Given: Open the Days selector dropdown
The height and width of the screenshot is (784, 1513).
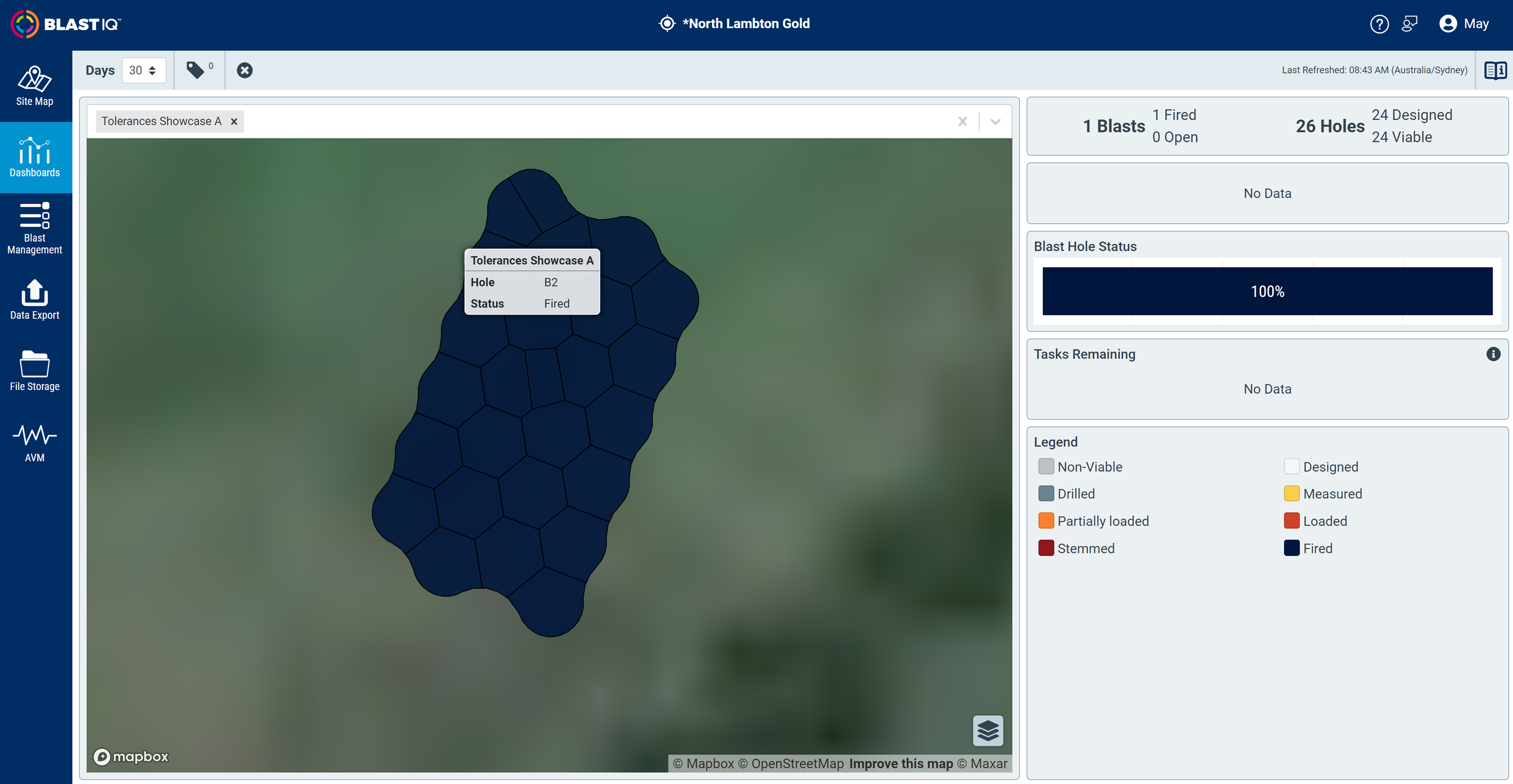Looking at the screenshot, I should click(x=144, y=70).
